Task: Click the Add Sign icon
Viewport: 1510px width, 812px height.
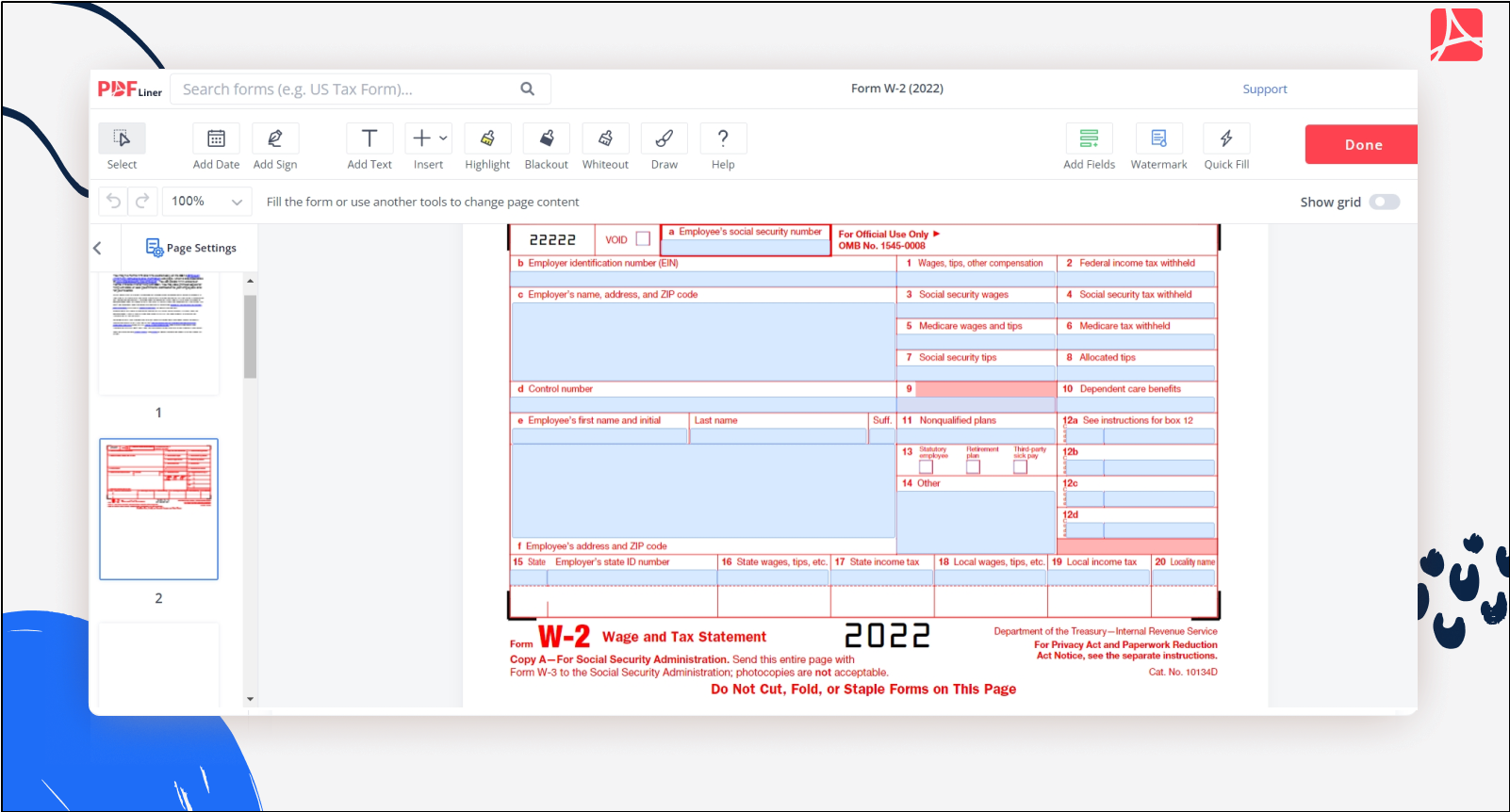Action: point(275,139)
